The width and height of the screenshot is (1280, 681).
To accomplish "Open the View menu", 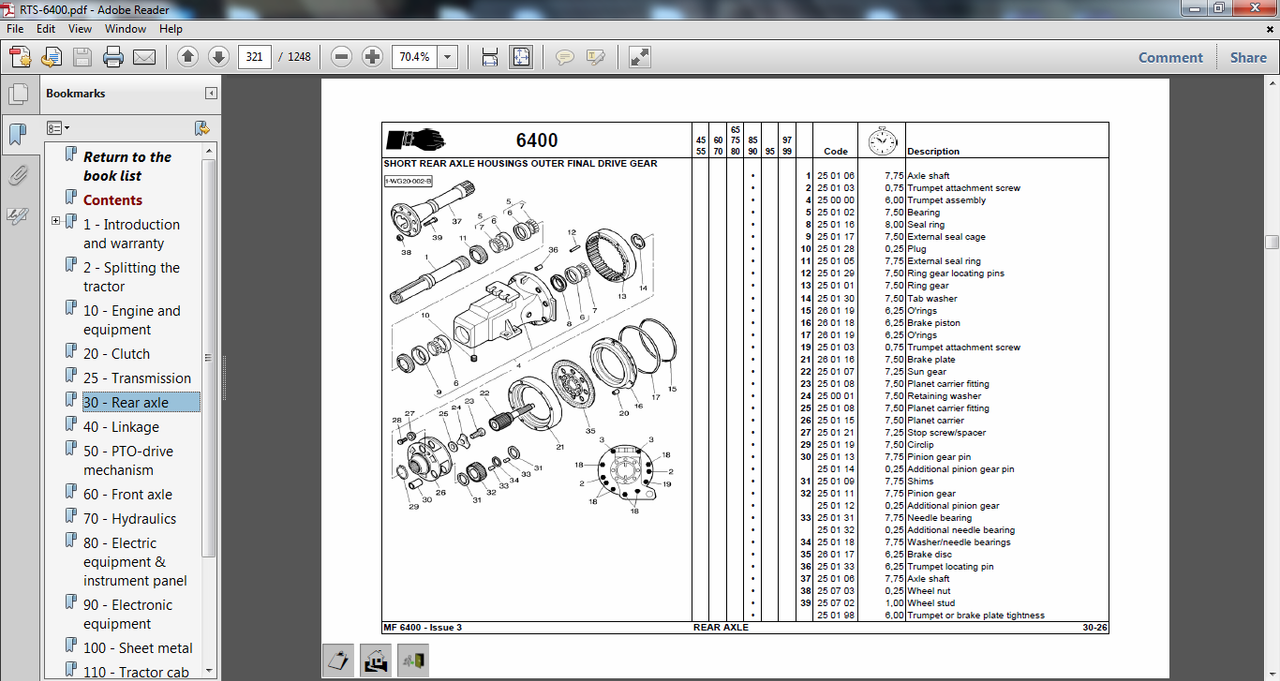I will pos(80,29).
